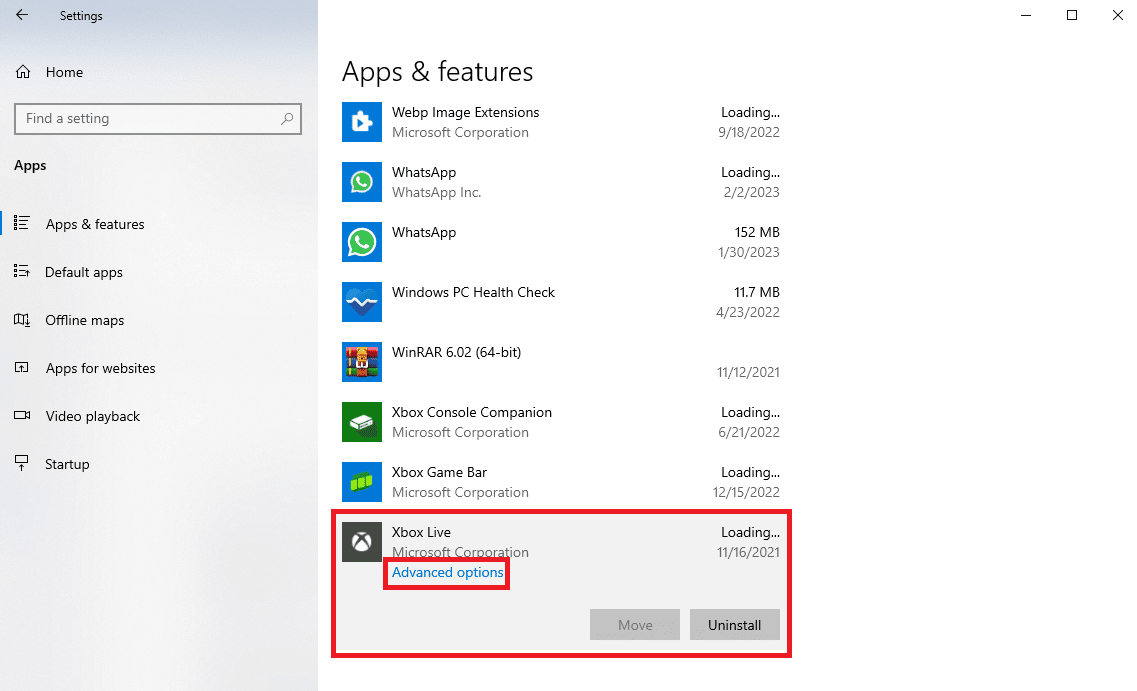Click the Move button for Xbox Live
This screenshot has width=1137, height=691.
[635, 625]
